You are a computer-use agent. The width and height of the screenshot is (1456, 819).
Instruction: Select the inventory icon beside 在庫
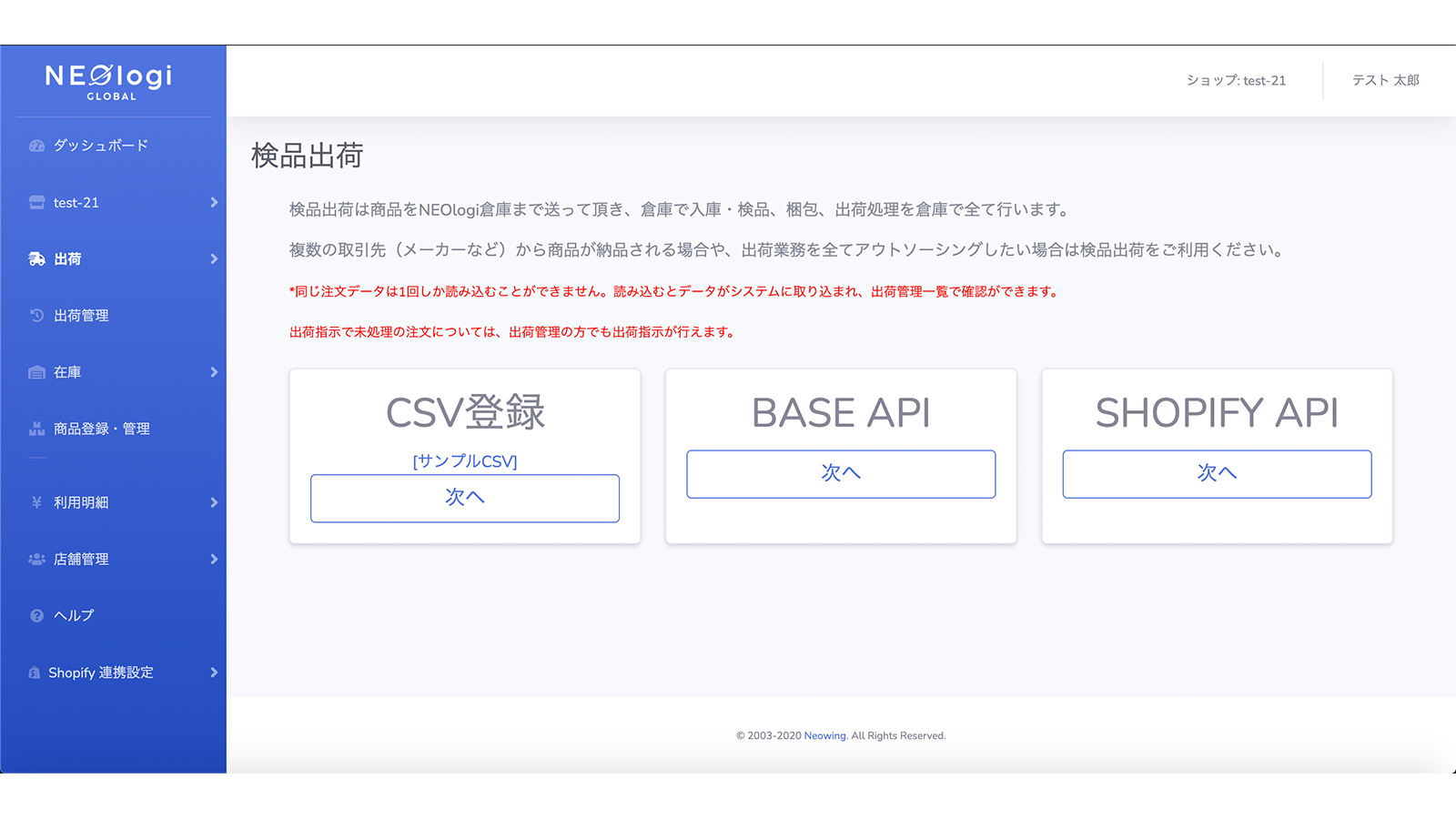35,371
